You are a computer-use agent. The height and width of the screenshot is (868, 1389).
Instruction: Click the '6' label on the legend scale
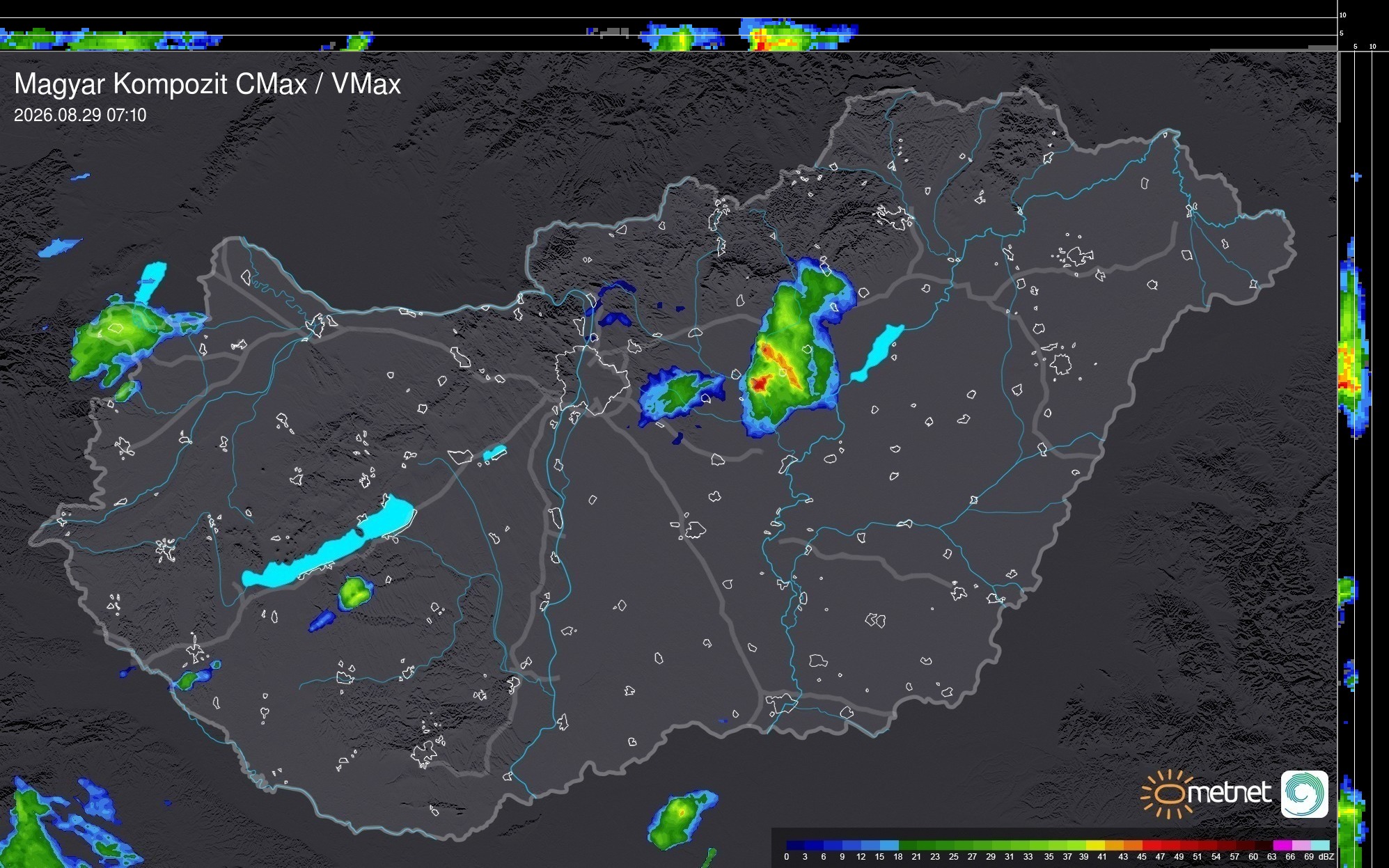(x=824, y=857)
